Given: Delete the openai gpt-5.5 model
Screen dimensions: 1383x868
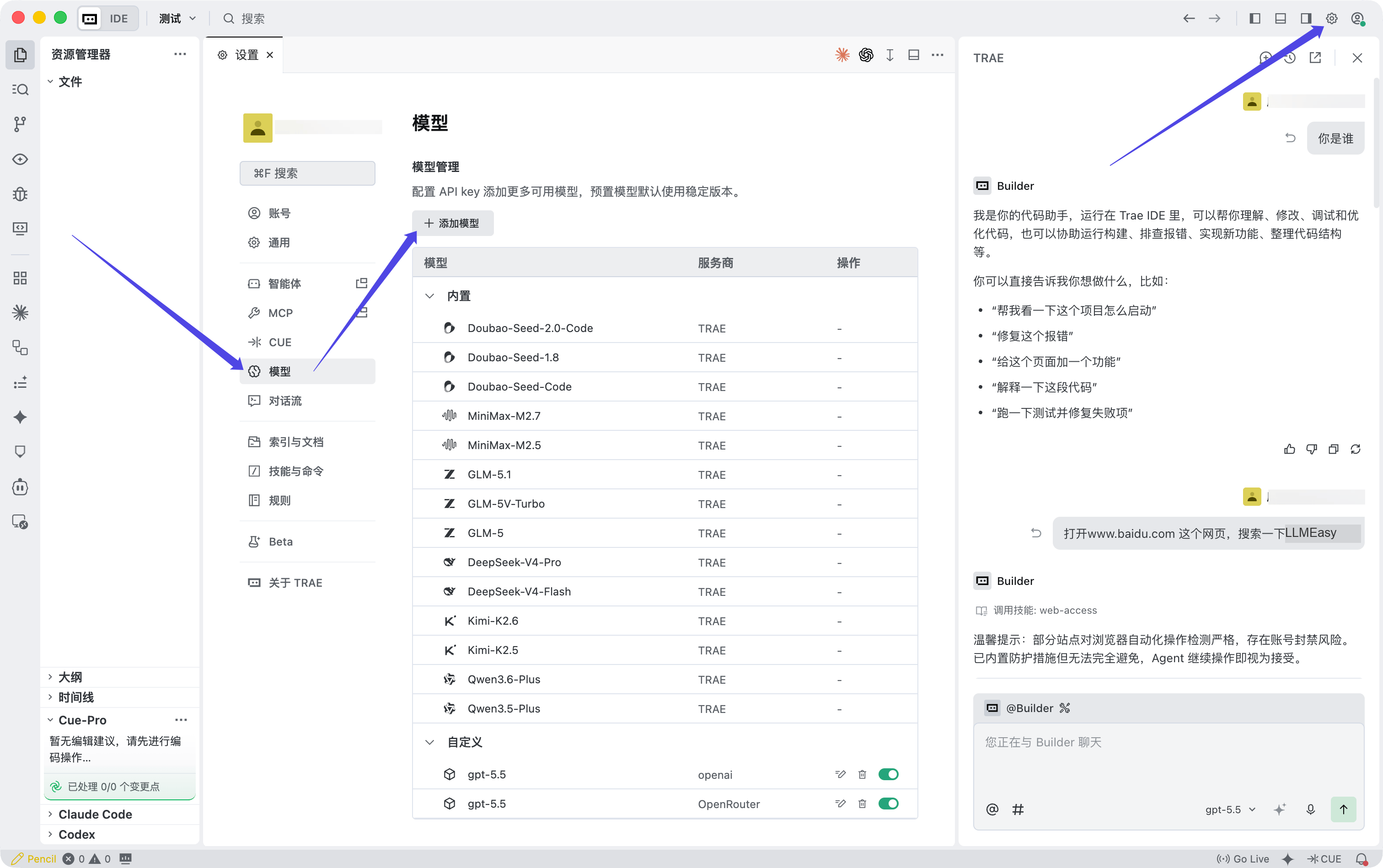Looking at the screenshot, I should click(x=862, y=774).
